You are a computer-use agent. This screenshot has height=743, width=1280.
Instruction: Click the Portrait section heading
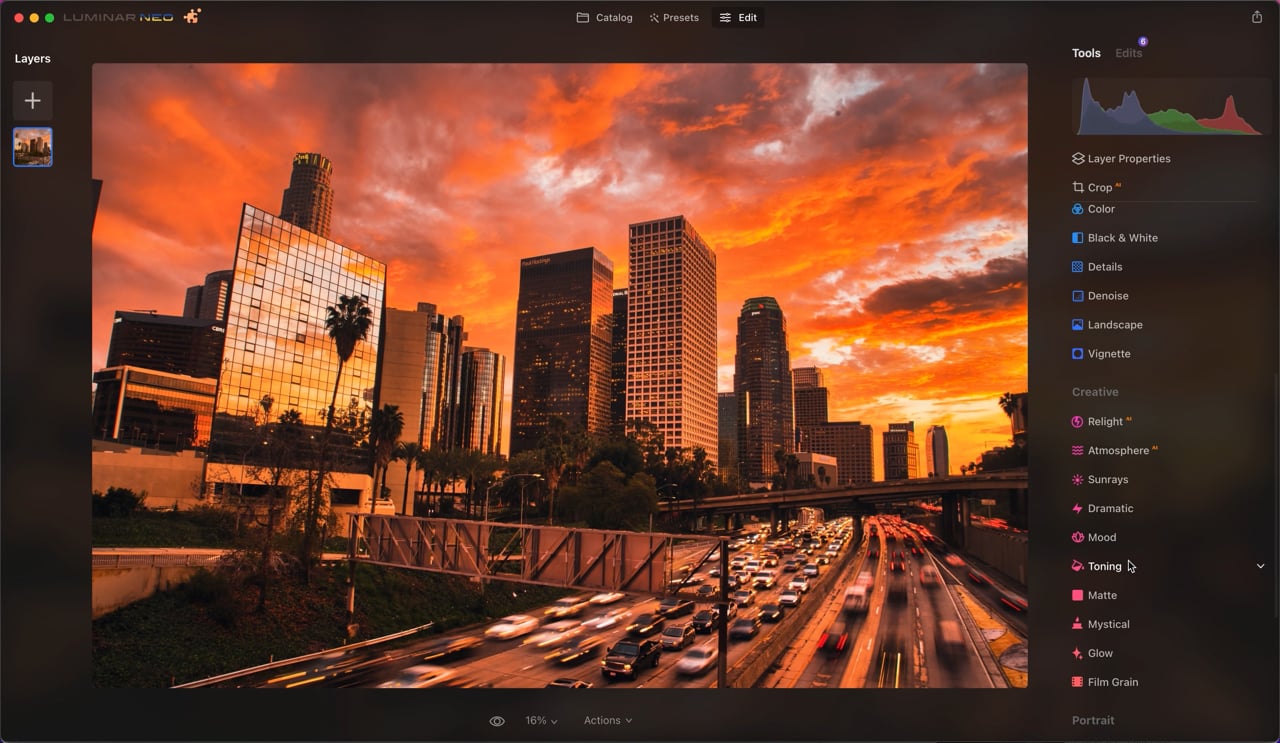point(1093,720)
